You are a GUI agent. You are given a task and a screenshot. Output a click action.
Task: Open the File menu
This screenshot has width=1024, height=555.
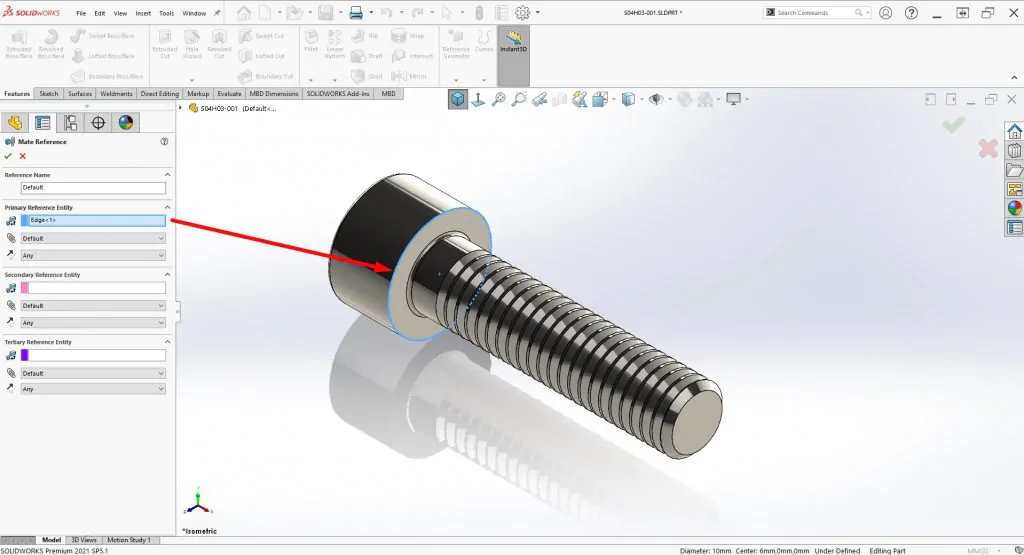81,13
